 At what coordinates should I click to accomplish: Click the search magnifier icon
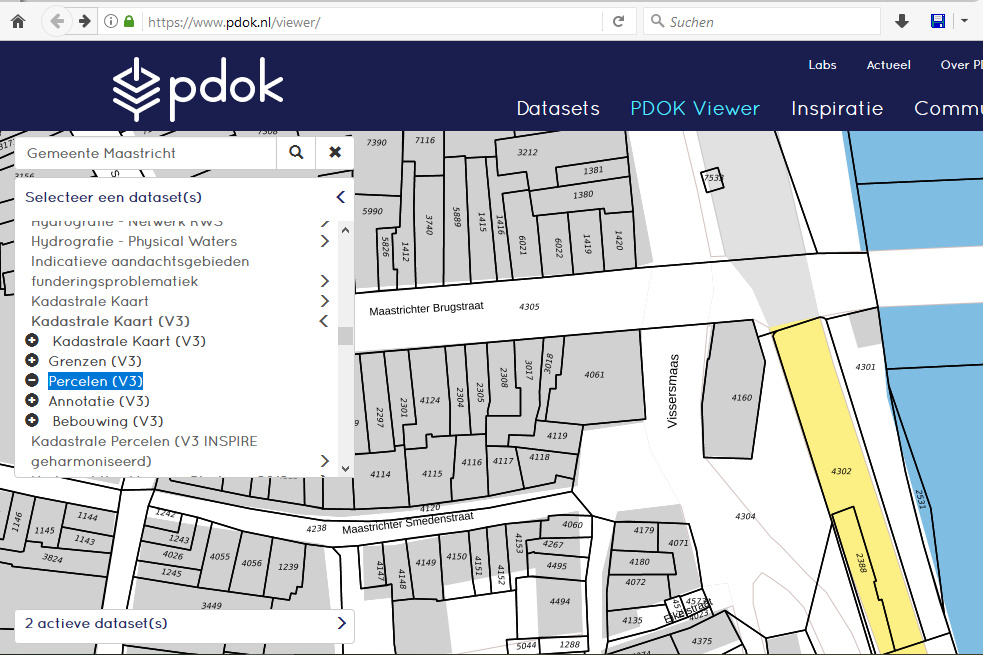pyautogui.click(x=296, y=153)
